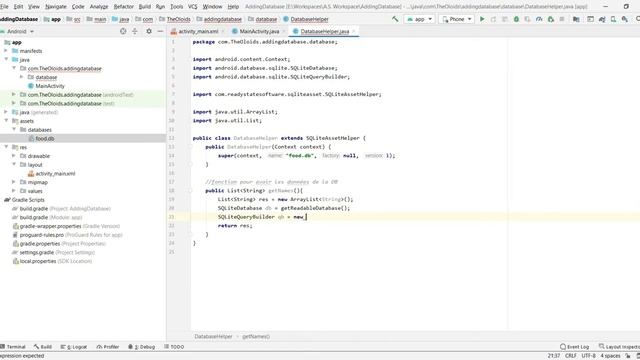
Task: Open the AVD Manager icon
Action: [x=613, y=19]
